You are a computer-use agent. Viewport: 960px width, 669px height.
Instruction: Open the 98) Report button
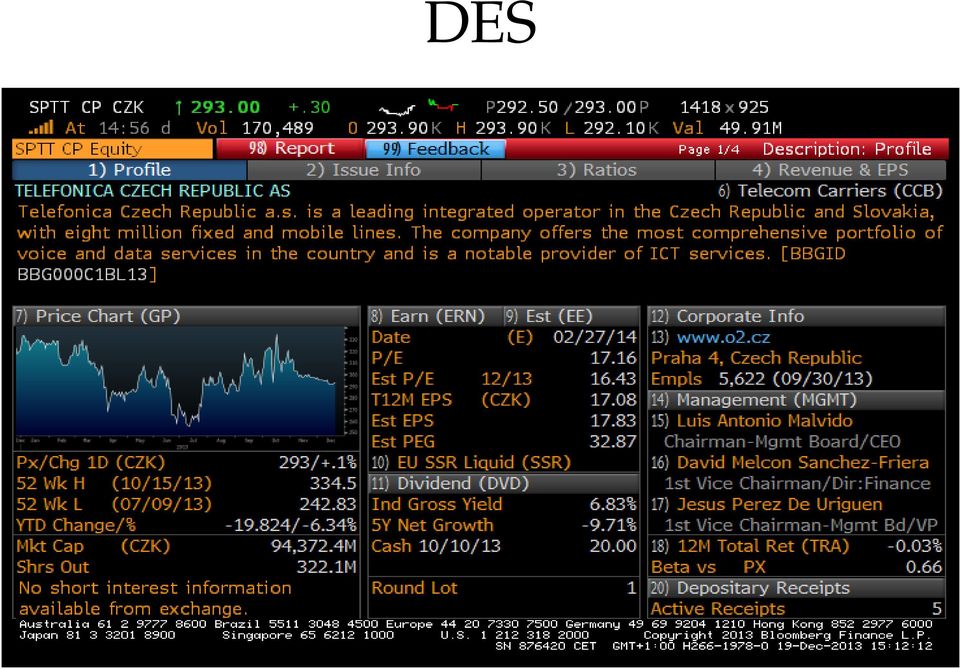tap(290, 149)
